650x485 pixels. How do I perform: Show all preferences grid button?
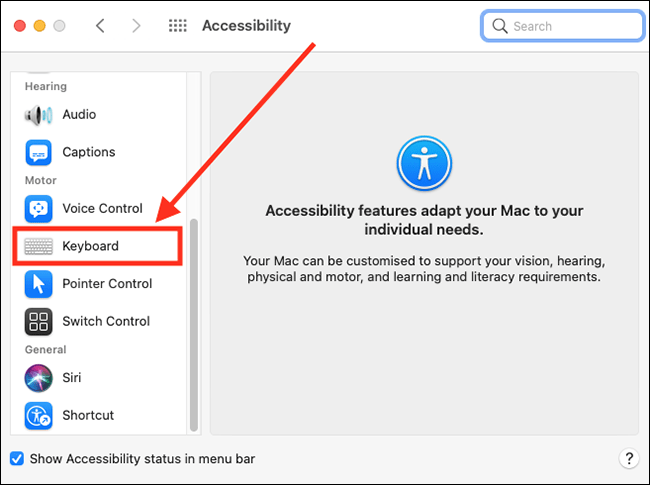(177, 26)
